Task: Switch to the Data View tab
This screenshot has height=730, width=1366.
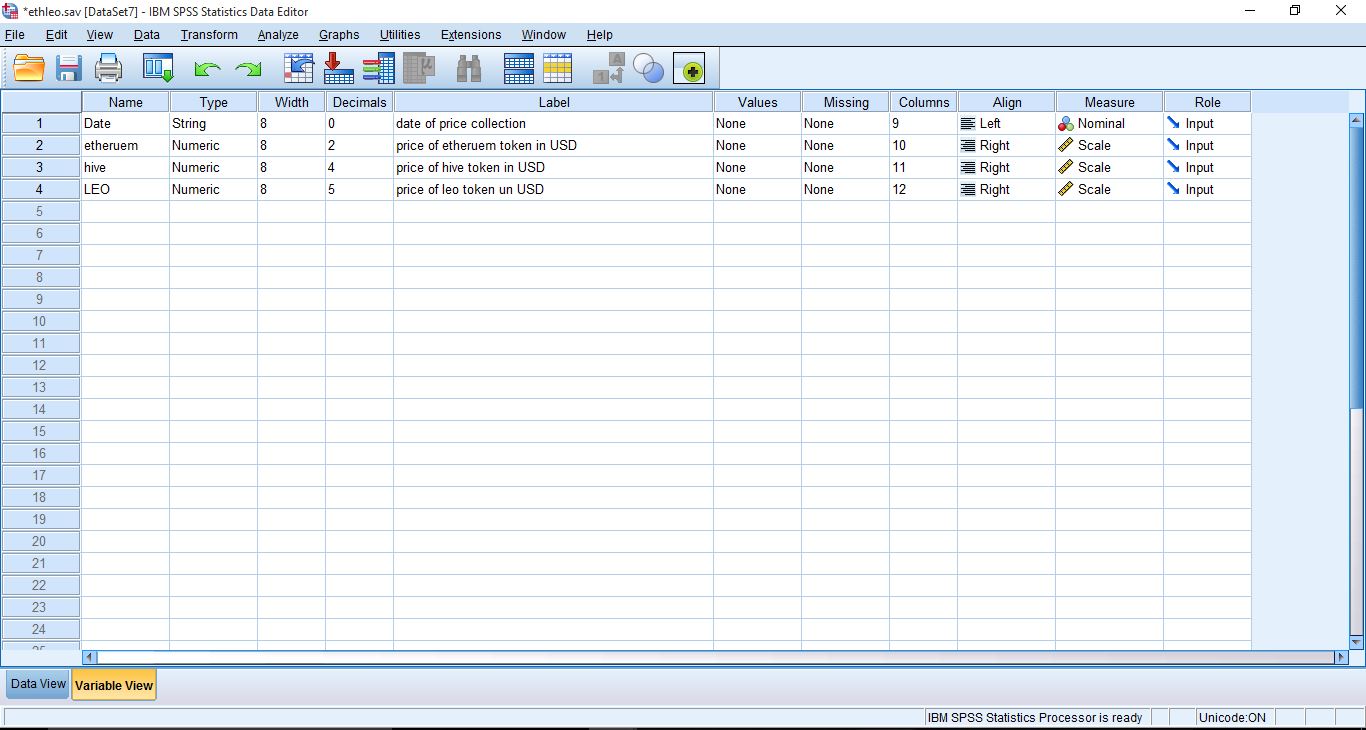Action: click(38, 684)
